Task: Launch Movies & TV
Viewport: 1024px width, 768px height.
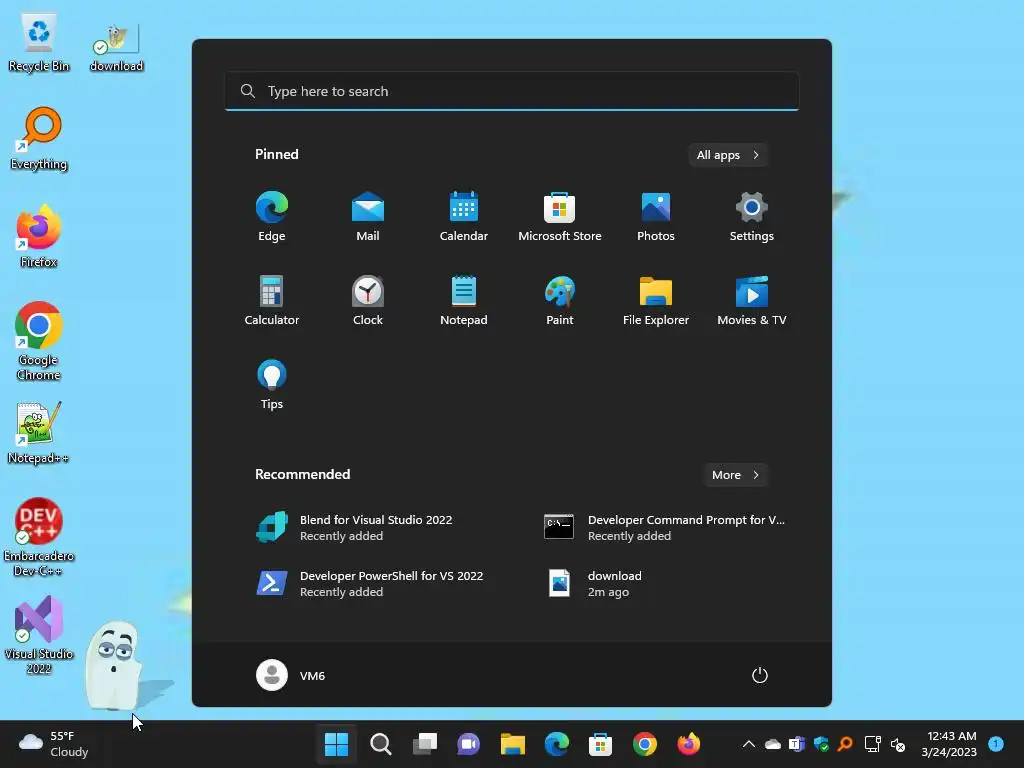Action: (752, 300)
